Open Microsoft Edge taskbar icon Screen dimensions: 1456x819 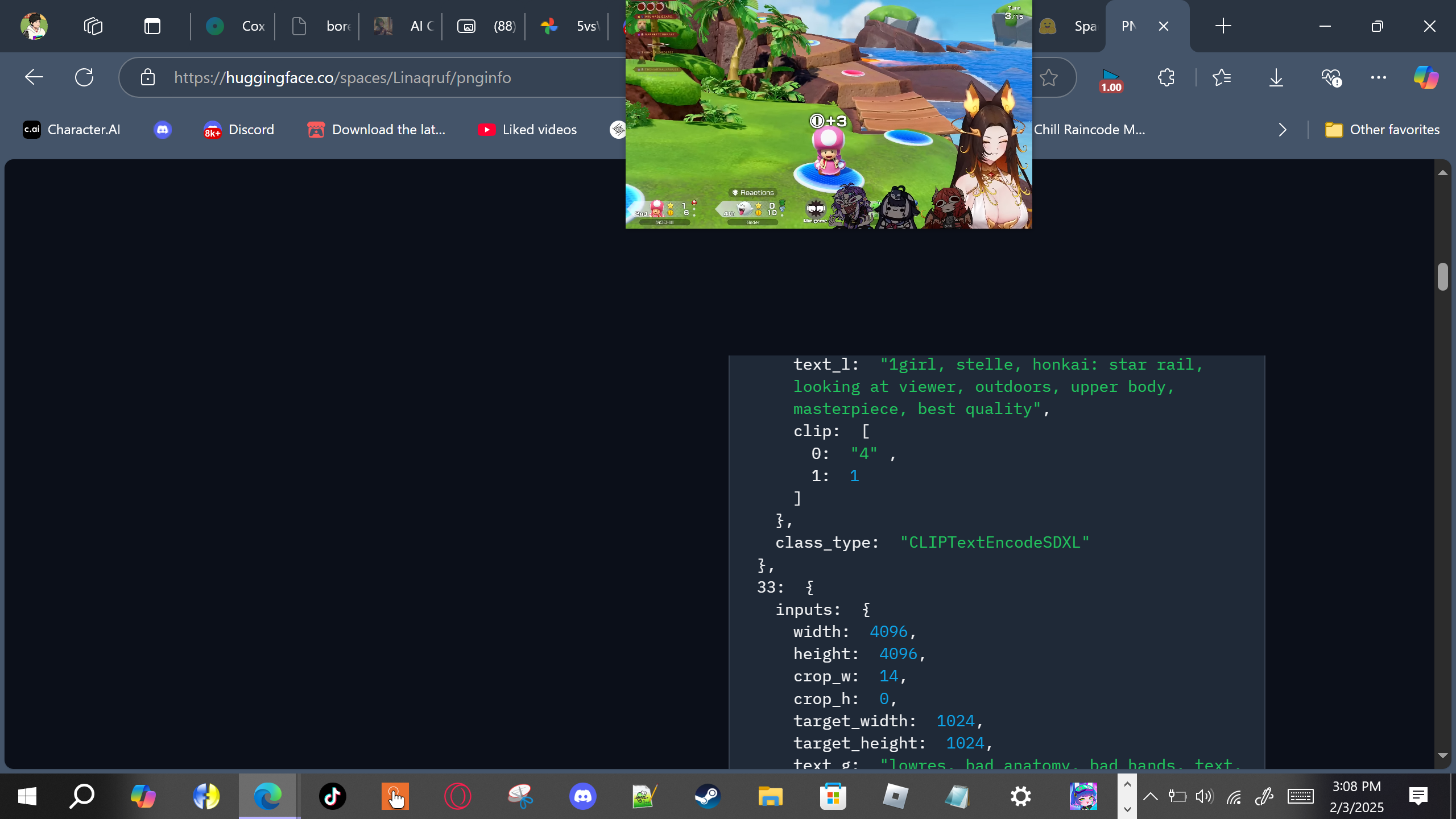tap(268, 796)
